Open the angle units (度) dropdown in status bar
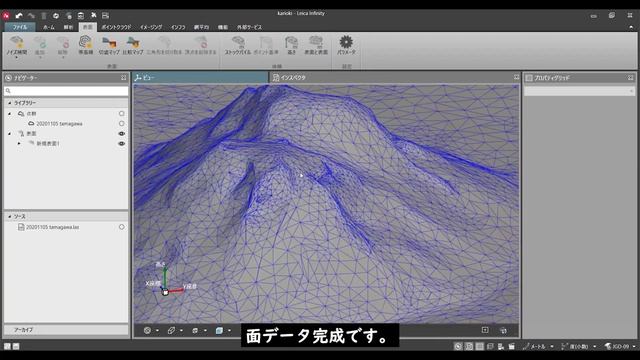Viewport: 640px width, 360px height. [594, 347]
